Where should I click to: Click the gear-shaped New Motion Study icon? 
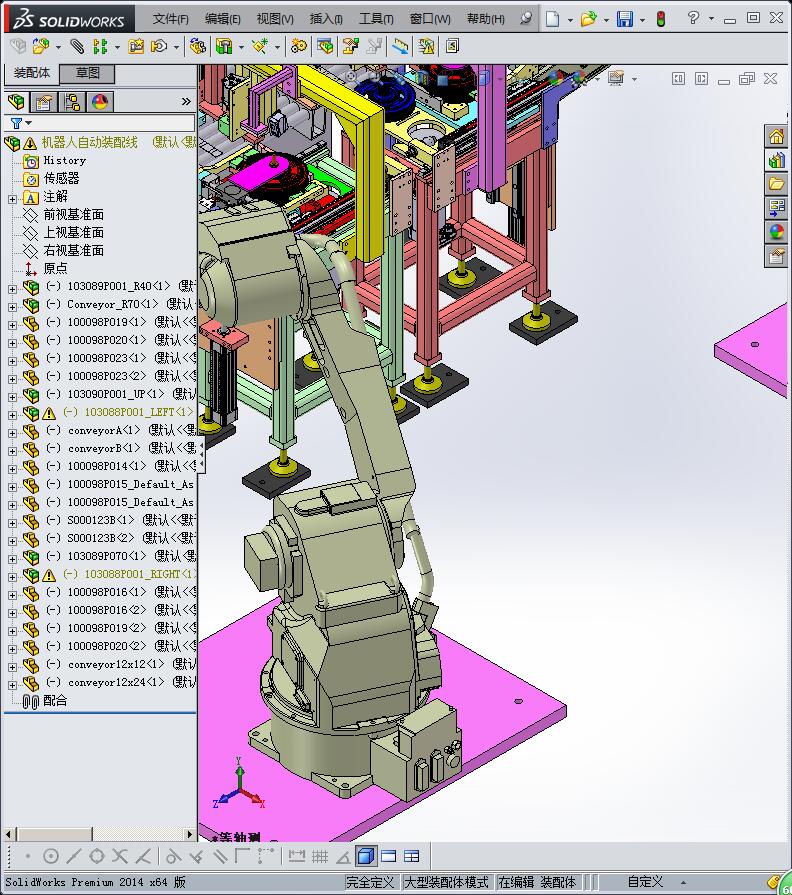tap(298, 46)
